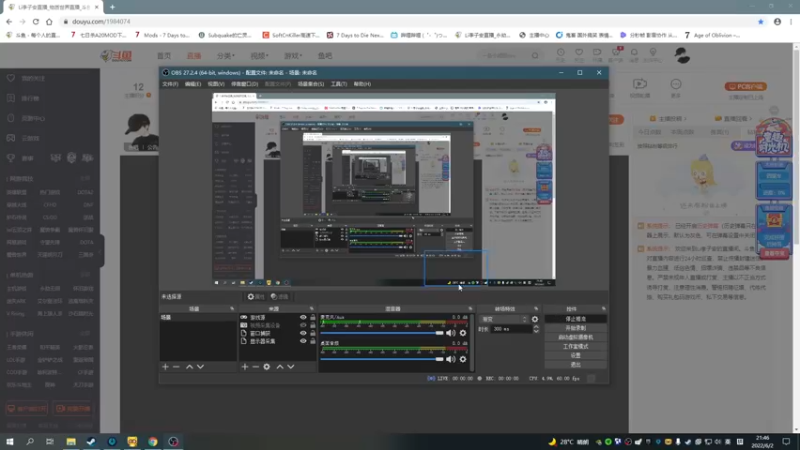Open new tab in Chrome
800x450 pixels.
(x=112, y=7)
